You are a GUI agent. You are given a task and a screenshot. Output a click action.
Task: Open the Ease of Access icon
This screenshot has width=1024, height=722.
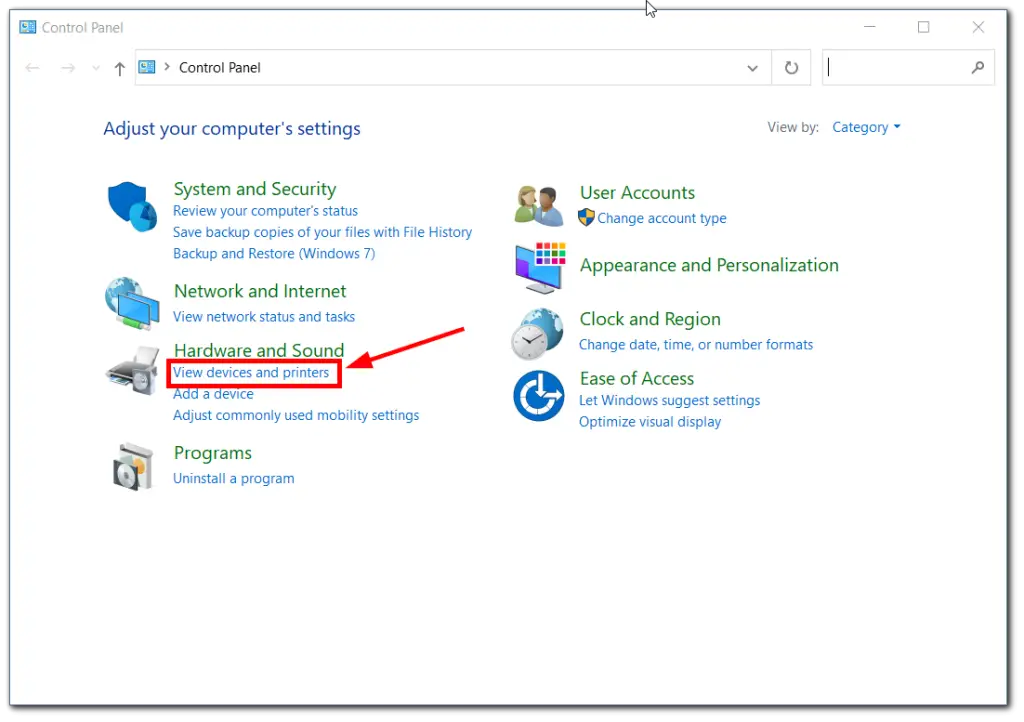(x=538, y=396)
